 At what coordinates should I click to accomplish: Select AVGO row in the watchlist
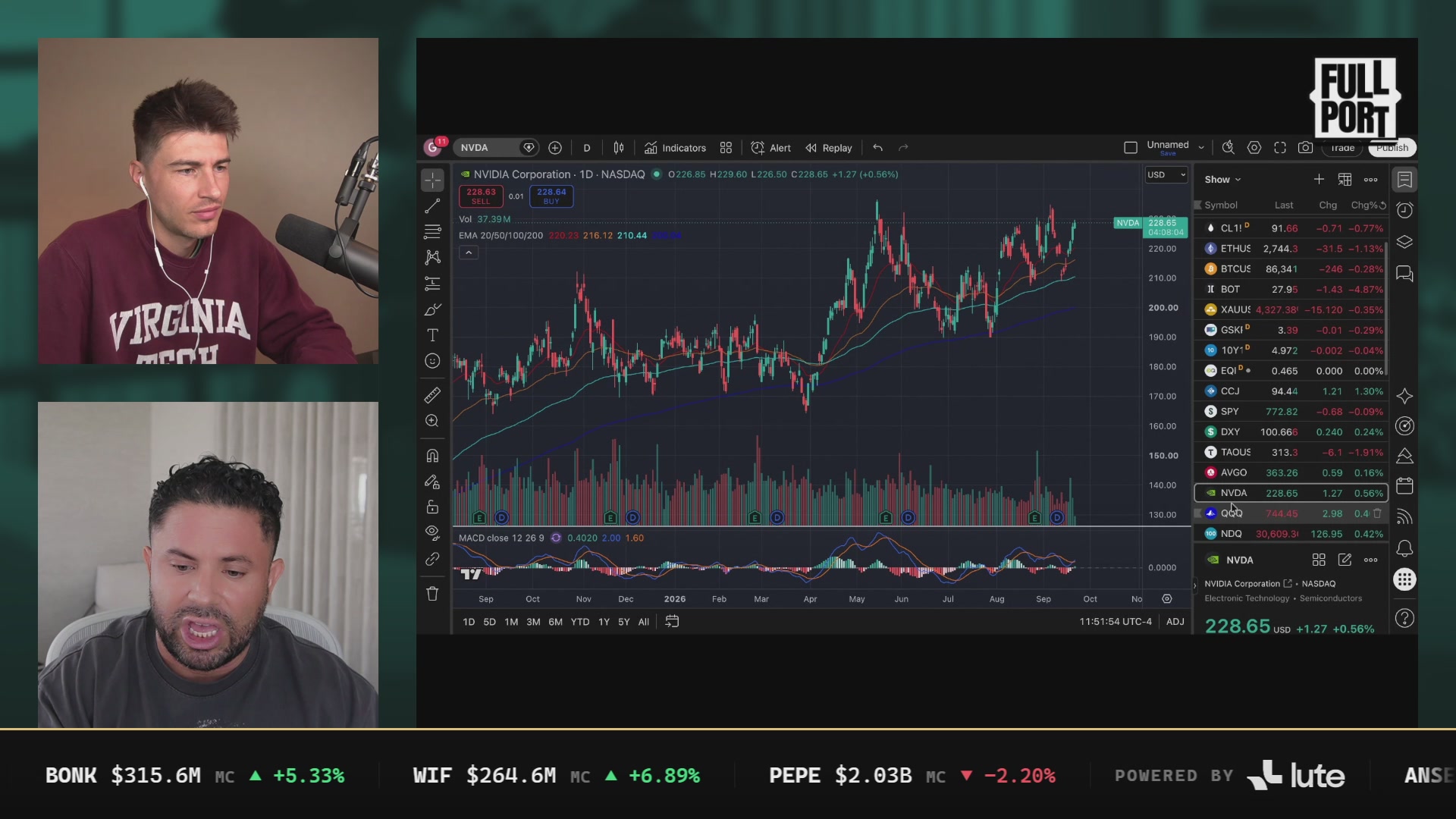pos(1291,472)
